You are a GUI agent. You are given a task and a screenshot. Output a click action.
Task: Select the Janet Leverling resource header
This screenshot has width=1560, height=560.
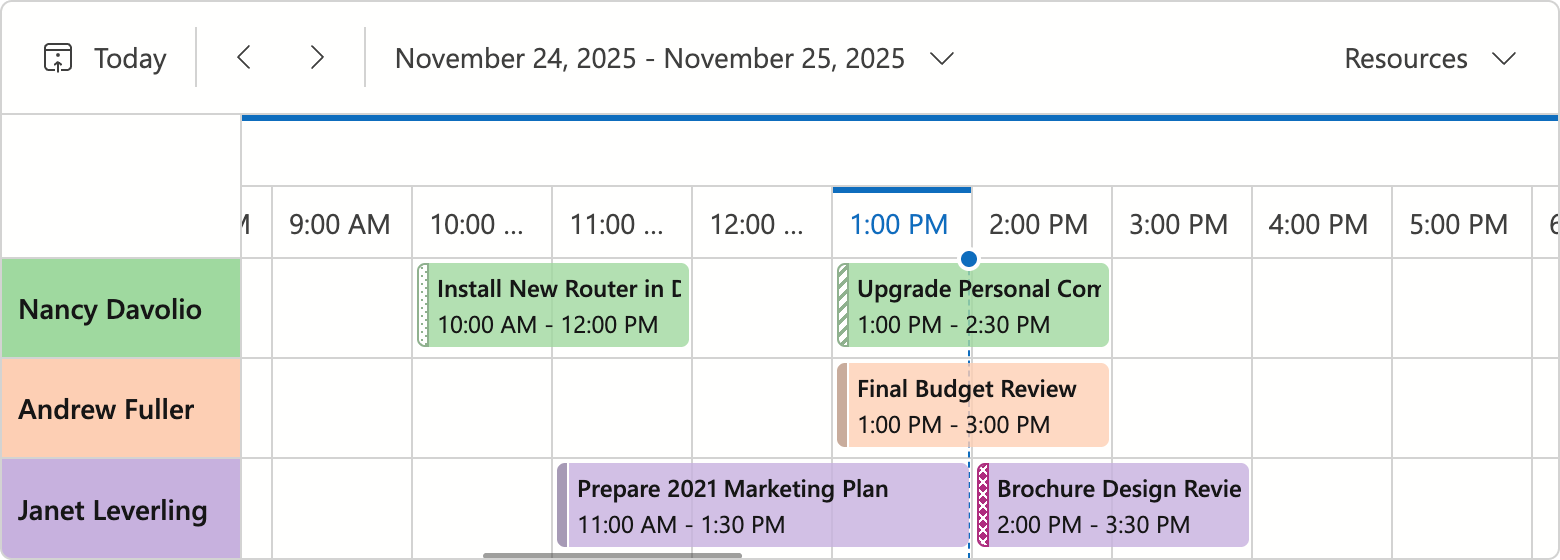click(121, 509)
